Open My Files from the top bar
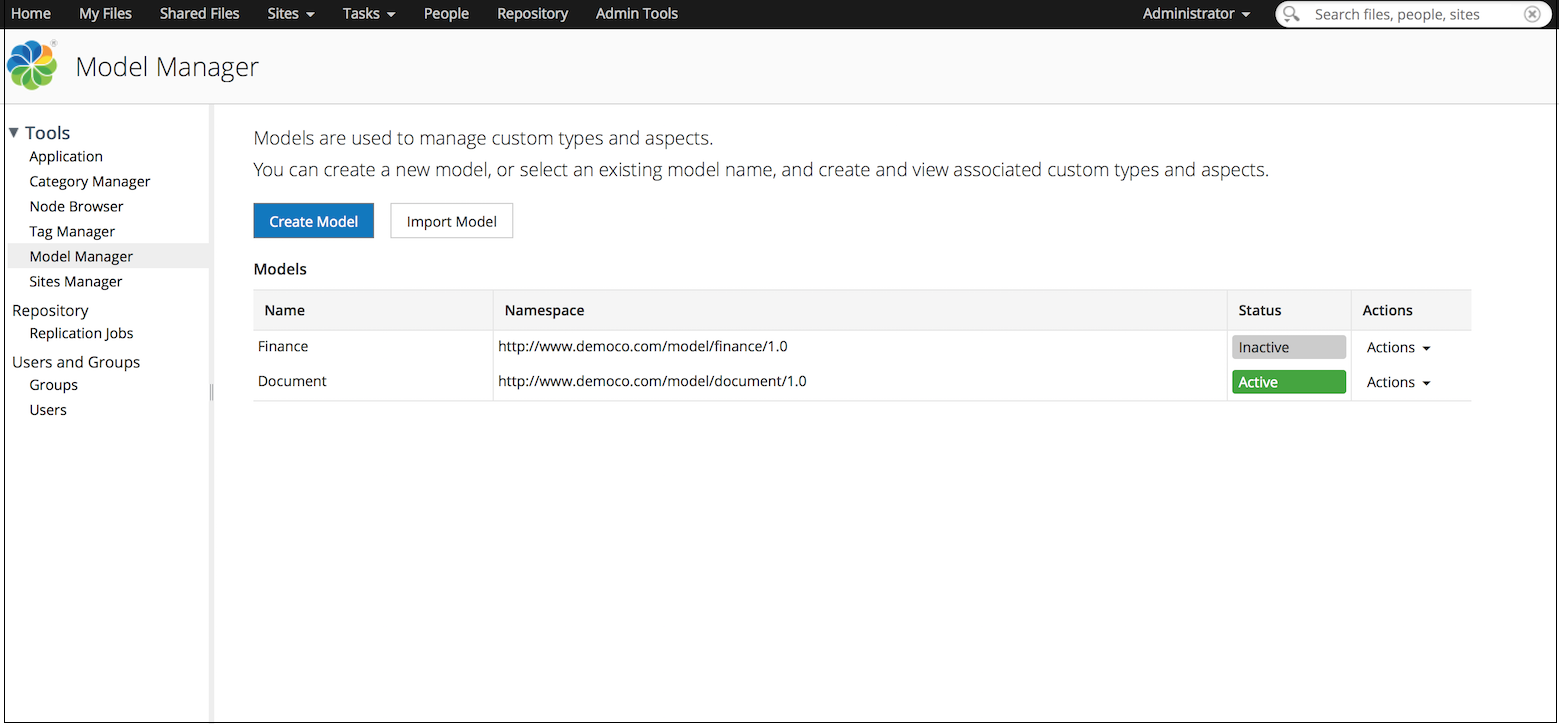This screenshot has width=1559, height=724. click(105, 14)
